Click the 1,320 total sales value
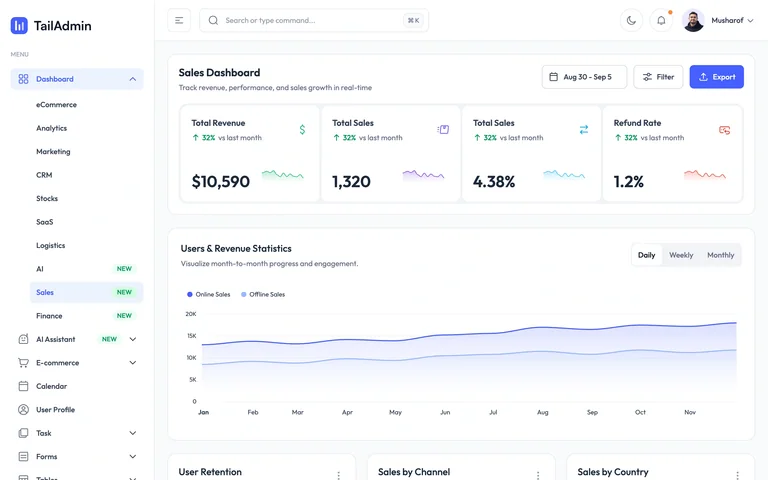The width and height of the screenshot is (768, 480). (351, 182)
